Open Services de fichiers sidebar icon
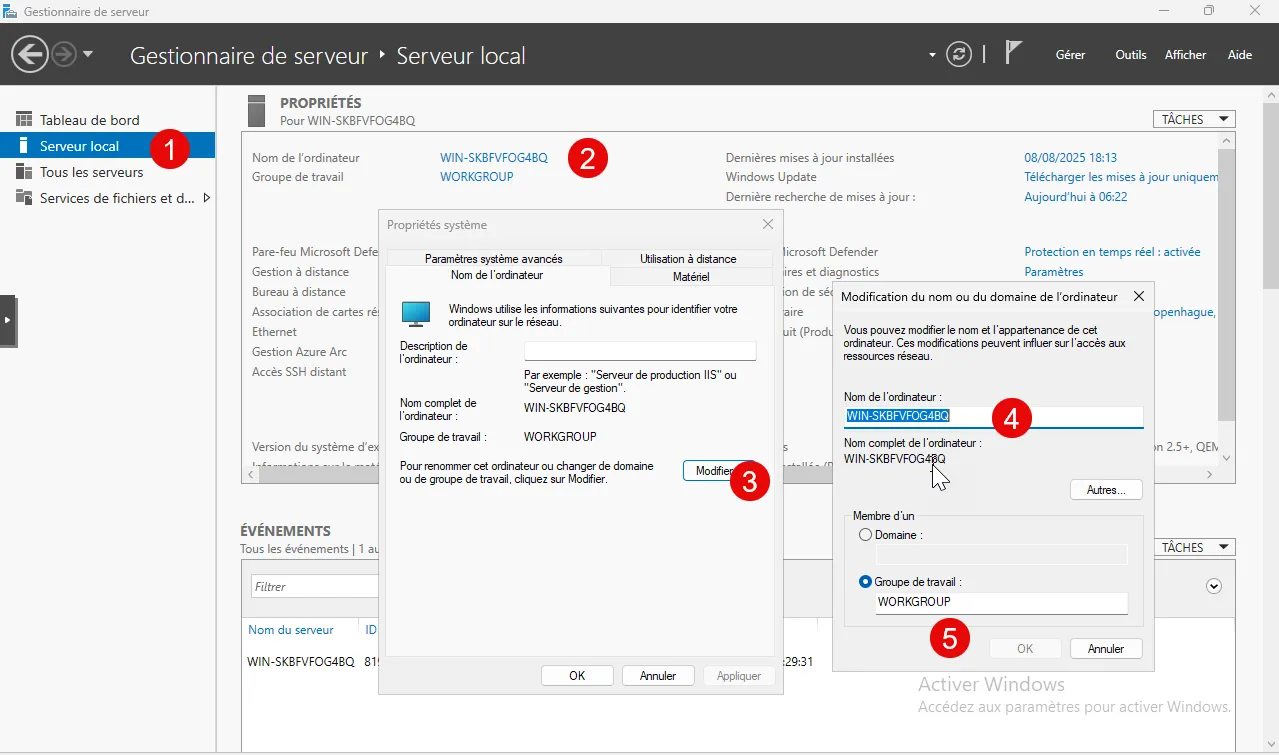 24,198
